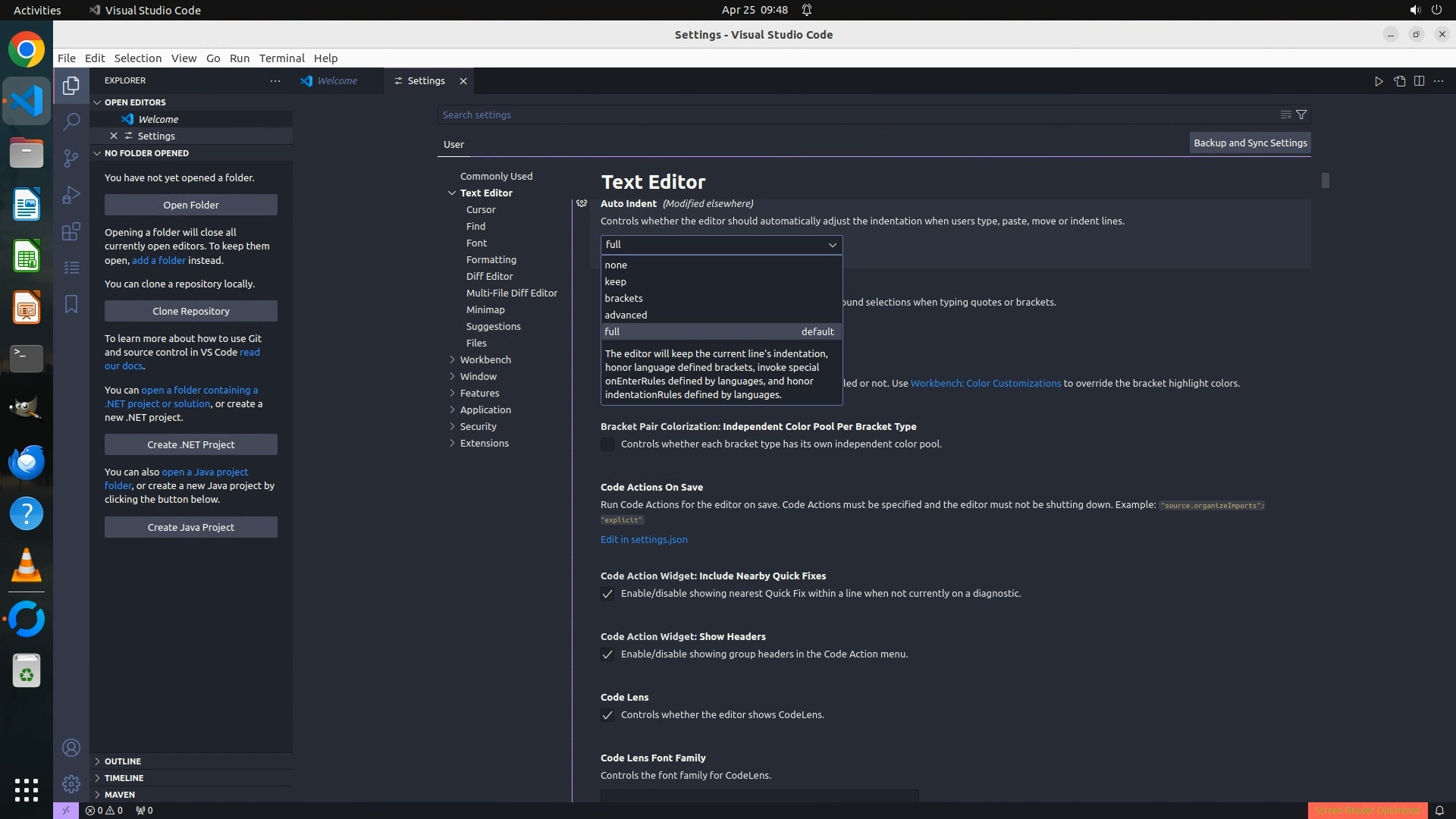Image resolution: width=1456 pixels, height=819 pixels.
Task: Open the Accounts icon in activity bar
Action: 71,748
